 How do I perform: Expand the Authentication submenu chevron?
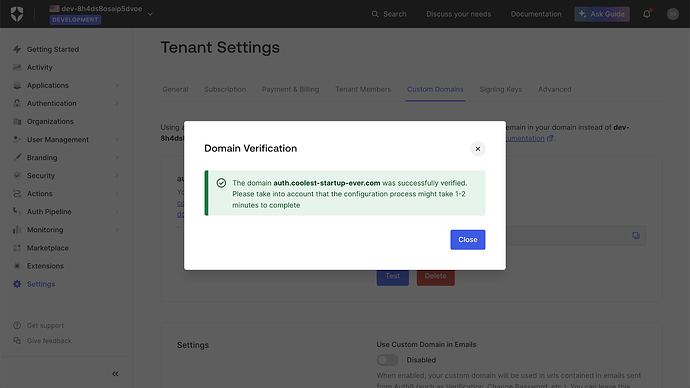click(117, 103)
